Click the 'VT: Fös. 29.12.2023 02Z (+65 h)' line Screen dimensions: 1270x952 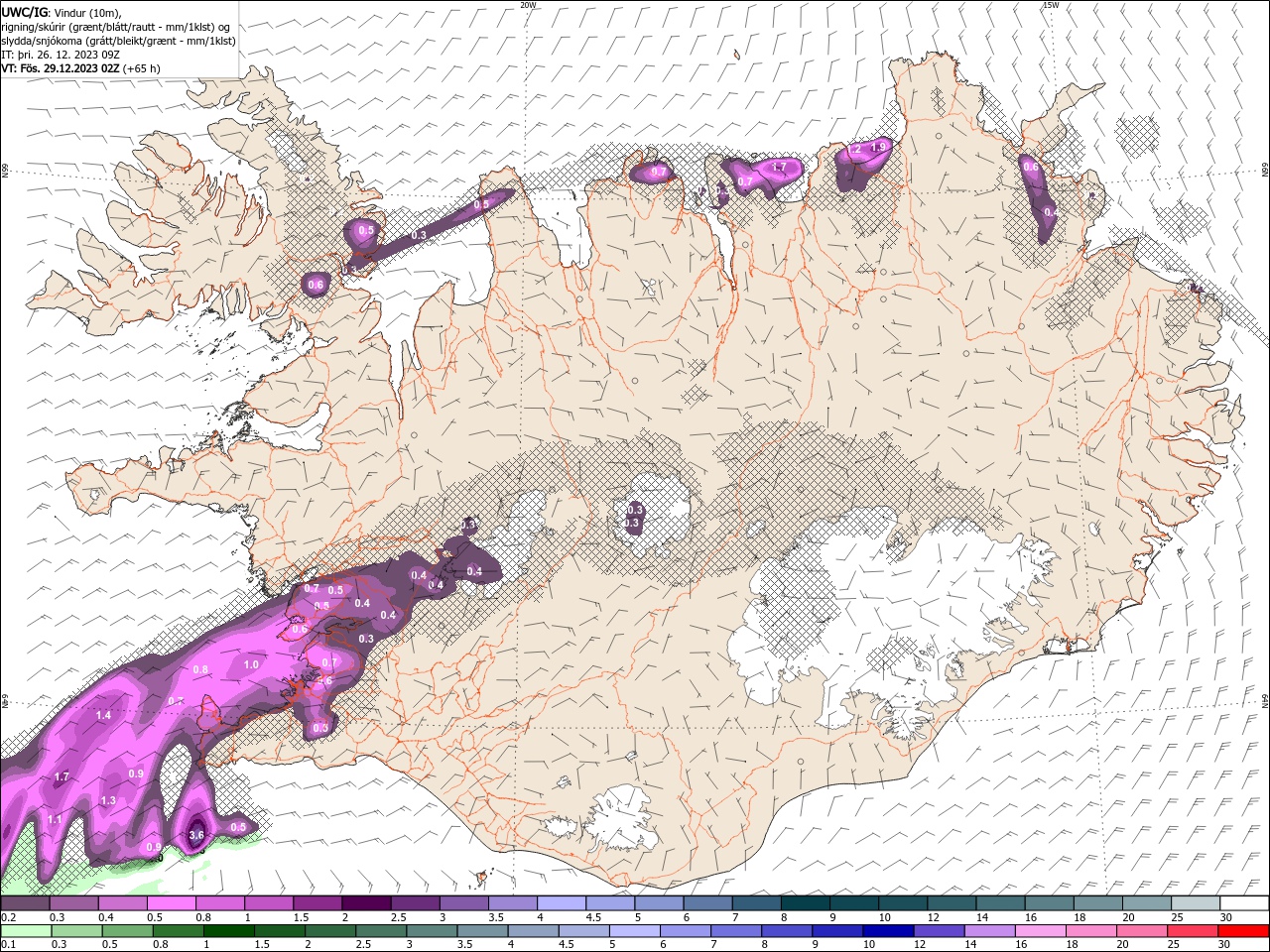click(x=80, y=68)
